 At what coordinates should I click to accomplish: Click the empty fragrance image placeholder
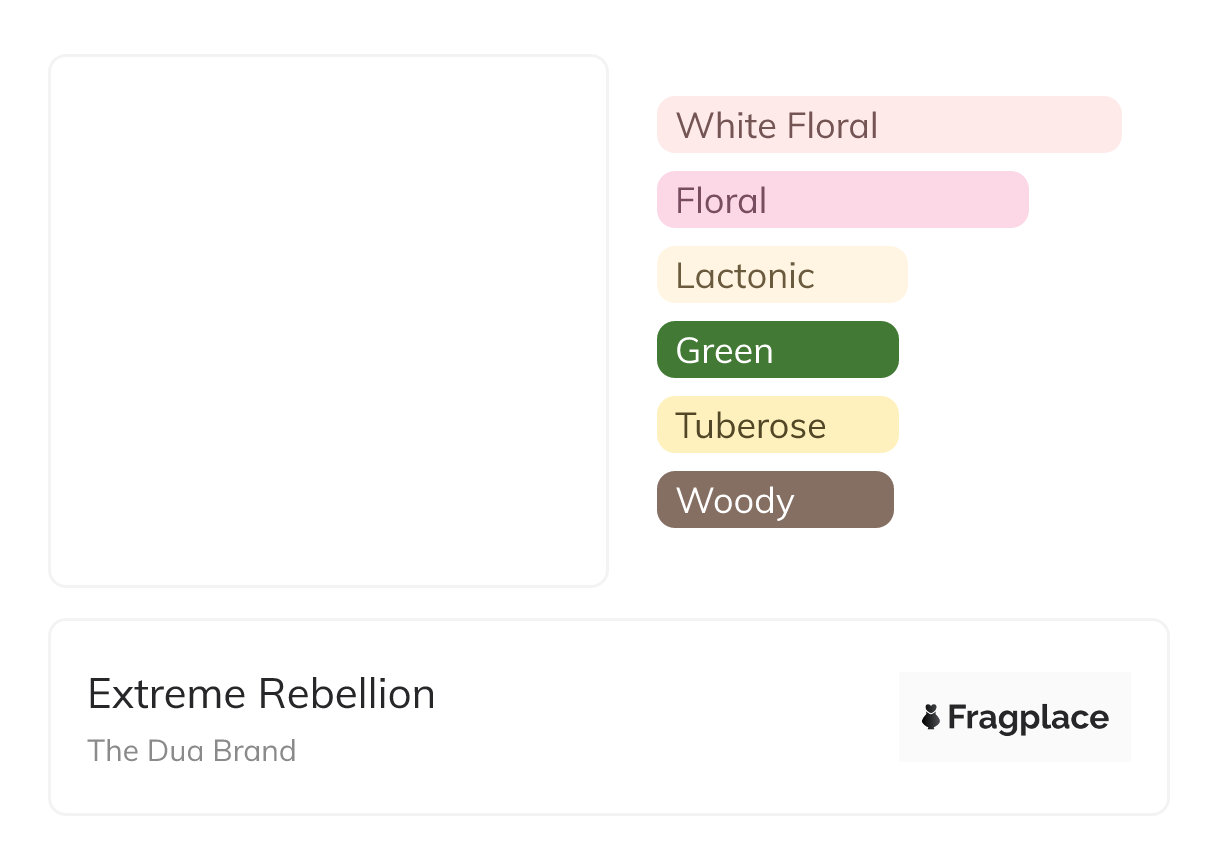pos(328,320)
